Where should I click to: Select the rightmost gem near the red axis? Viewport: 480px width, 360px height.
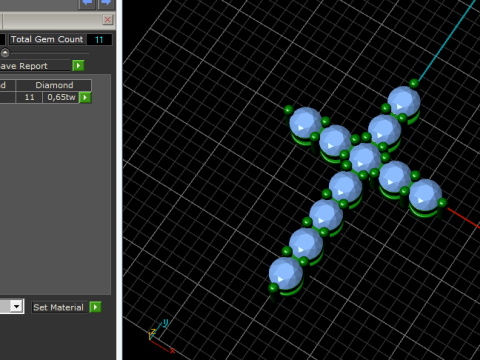click(425, 195)
